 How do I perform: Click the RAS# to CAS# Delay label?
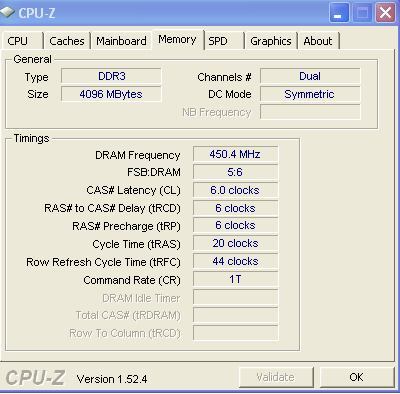112,208
